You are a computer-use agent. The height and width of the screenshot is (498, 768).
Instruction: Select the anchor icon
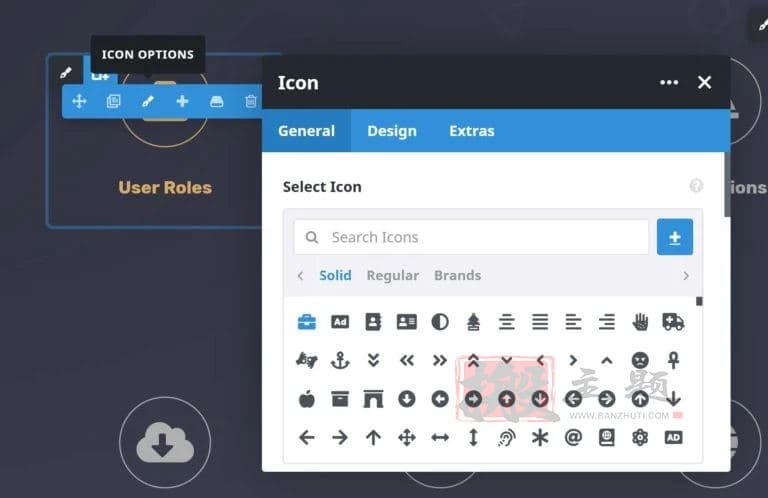coord(340,360)
